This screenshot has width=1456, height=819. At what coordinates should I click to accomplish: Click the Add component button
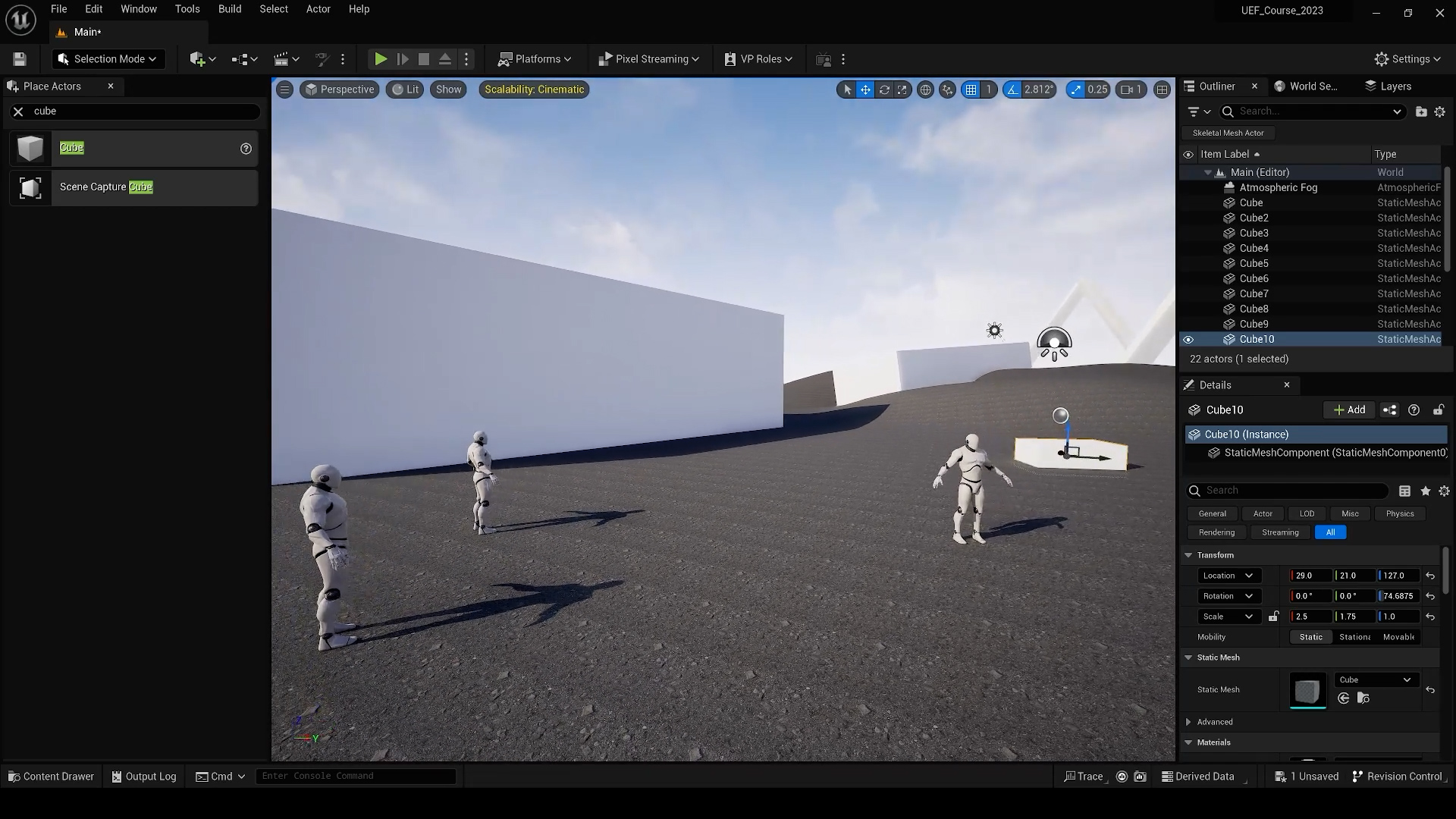1349,409
